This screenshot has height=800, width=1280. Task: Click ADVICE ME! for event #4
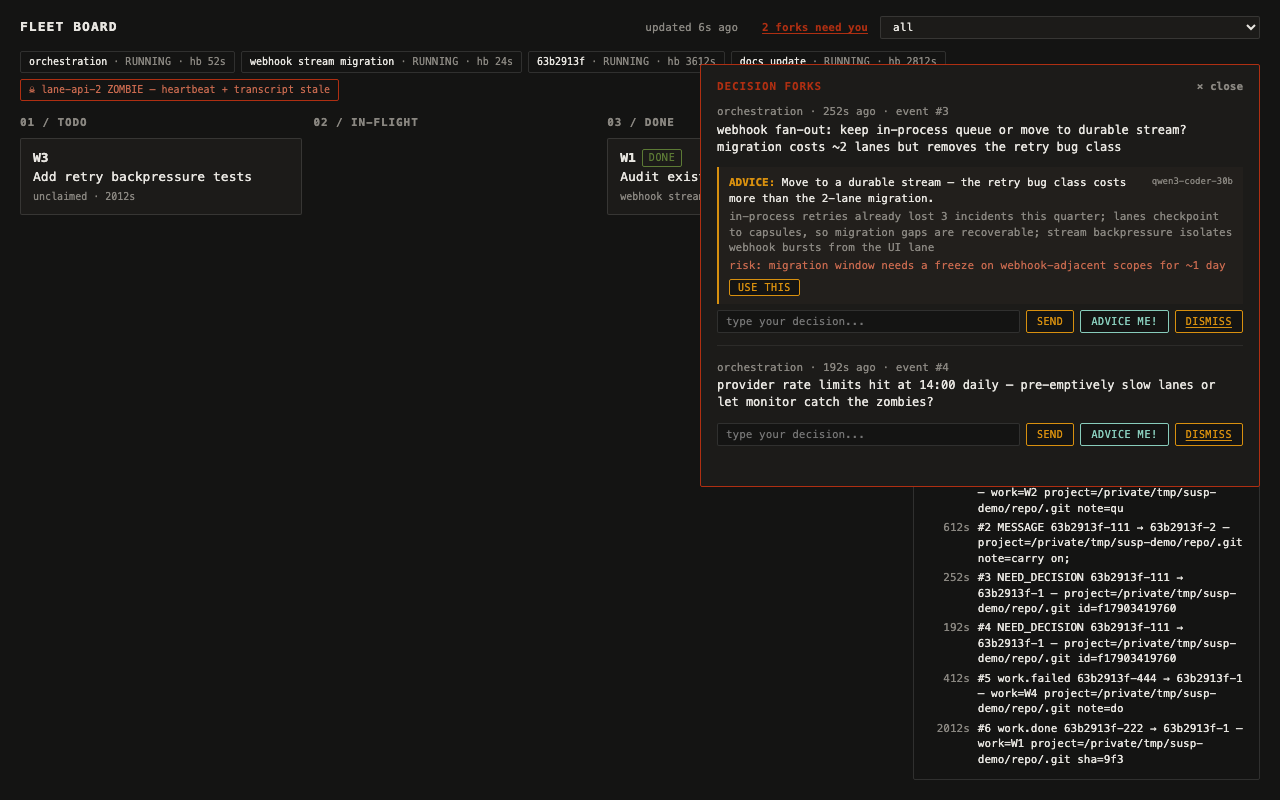[1124, 435]
